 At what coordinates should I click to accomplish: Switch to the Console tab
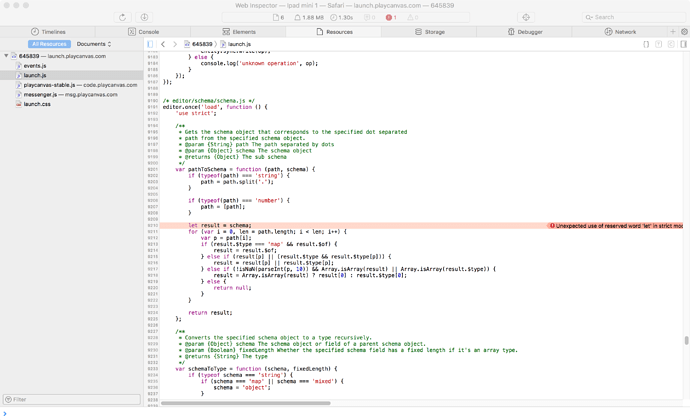[x=143, y=32]
